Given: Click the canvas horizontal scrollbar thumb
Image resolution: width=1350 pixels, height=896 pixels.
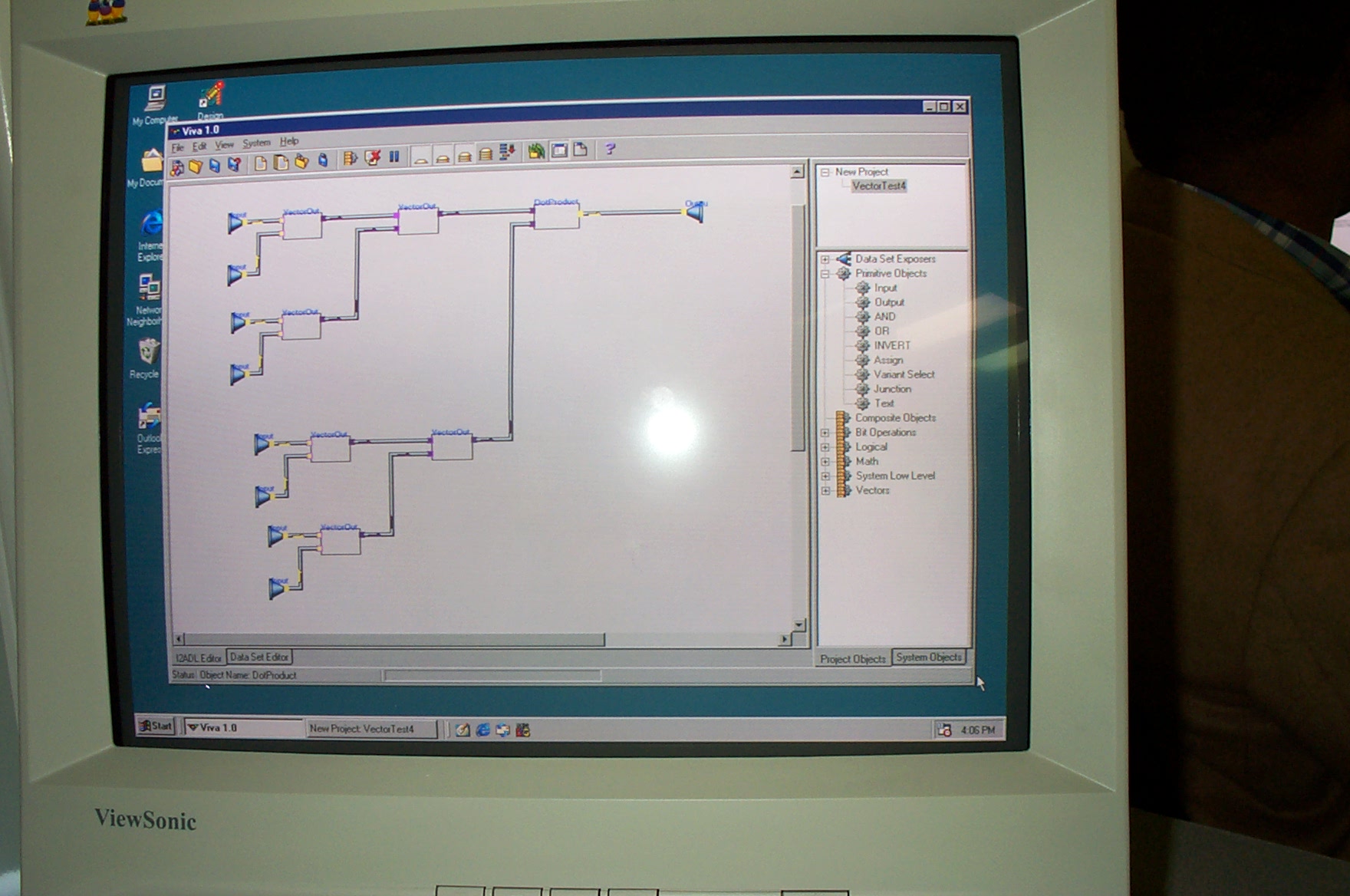Looking at the screenshot, I should point(395,639).
